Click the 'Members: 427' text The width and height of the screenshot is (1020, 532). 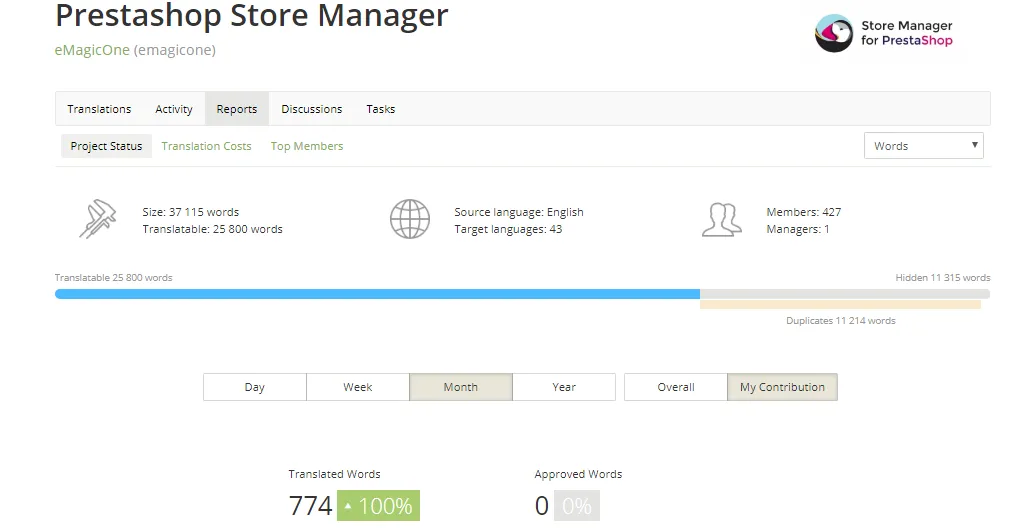804,212
